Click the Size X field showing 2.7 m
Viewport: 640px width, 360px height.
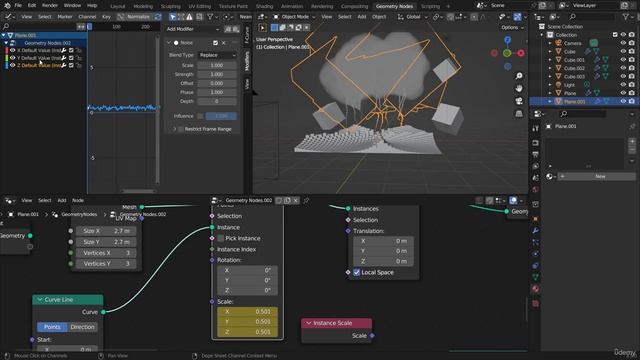point(106,231)
